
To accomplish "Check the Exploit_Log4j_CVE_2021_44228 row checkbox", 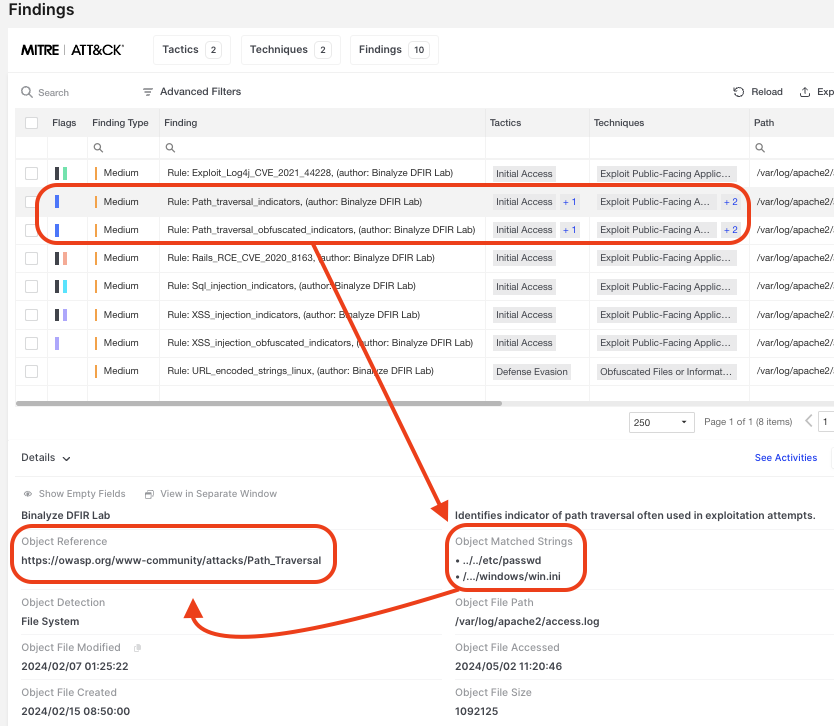I will click(x=31, y=174).
